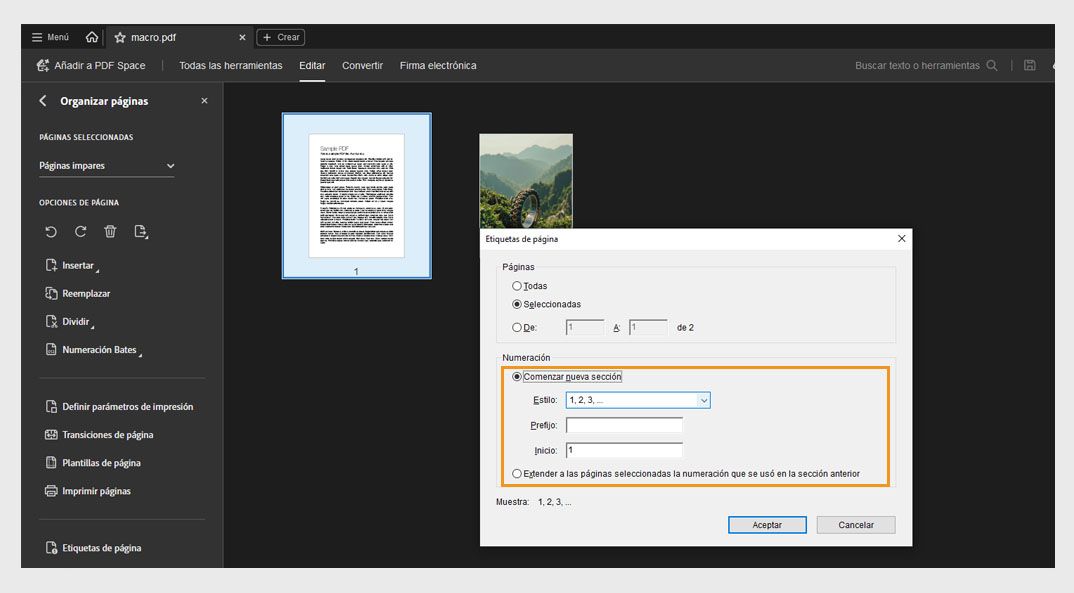Click the A: end page field
The height and width of the screenshot is (593, 1074).
click(x=648, y=327)
